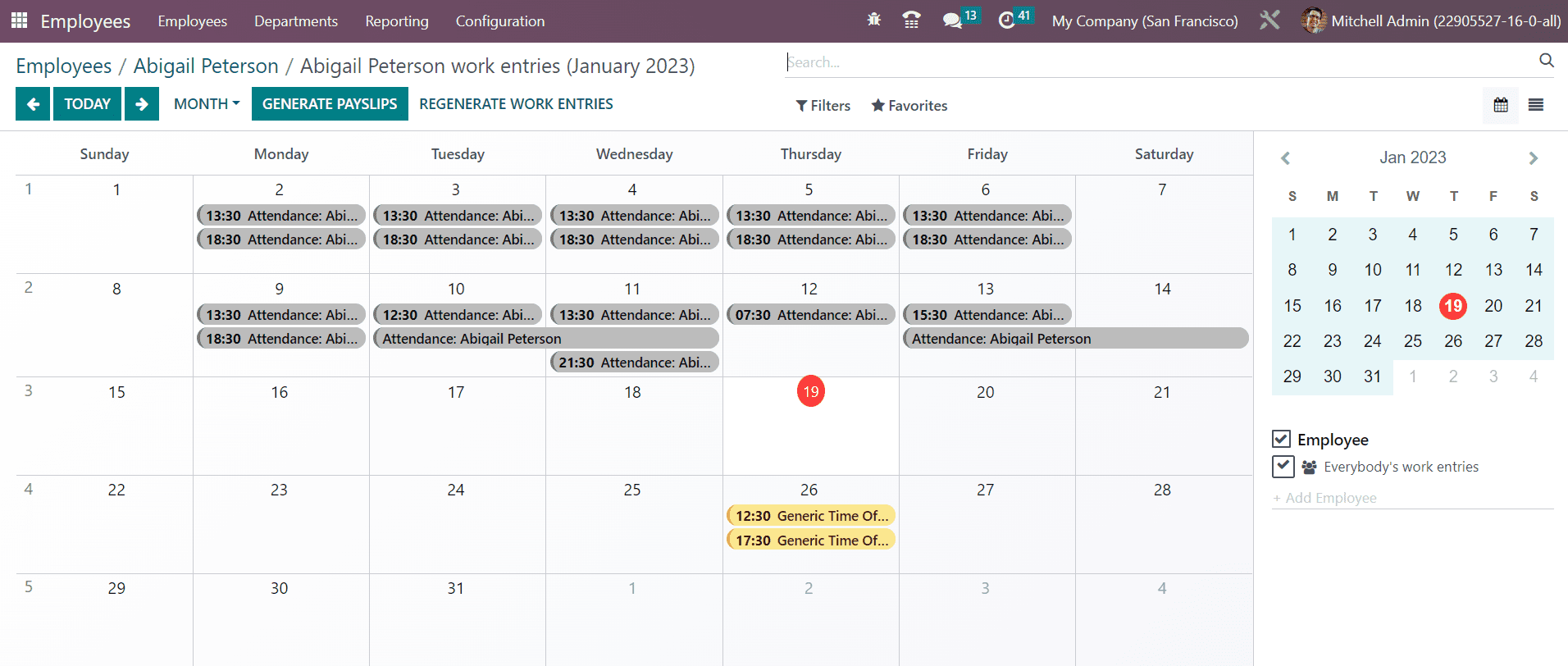This screenshot has height=666, width=1568.
Task: Open the Reporting menu
Action: pos(396,21)
